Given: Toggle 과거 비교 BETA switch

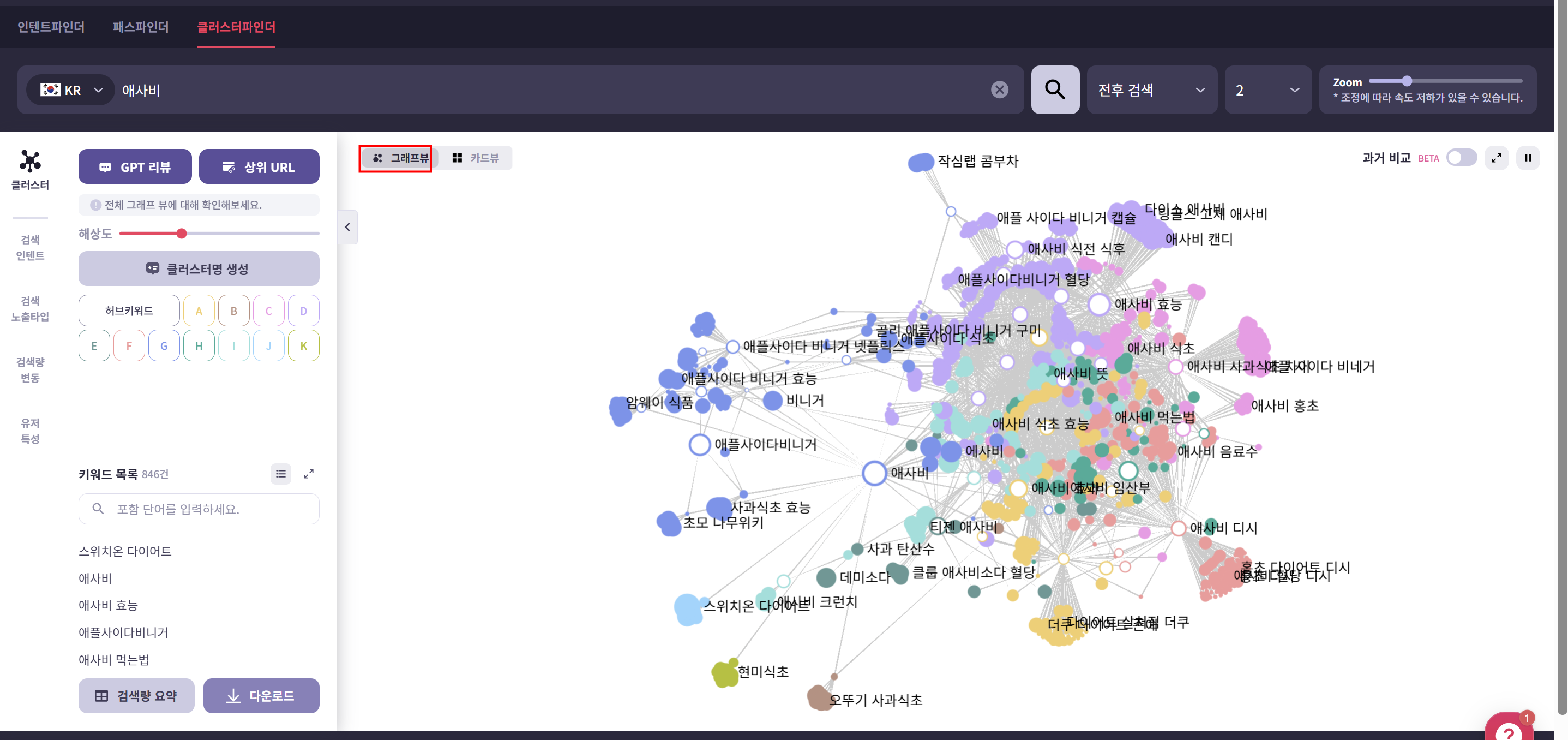Looking at the screenshot, I should pyautogui.click(x=1461, y=158).
